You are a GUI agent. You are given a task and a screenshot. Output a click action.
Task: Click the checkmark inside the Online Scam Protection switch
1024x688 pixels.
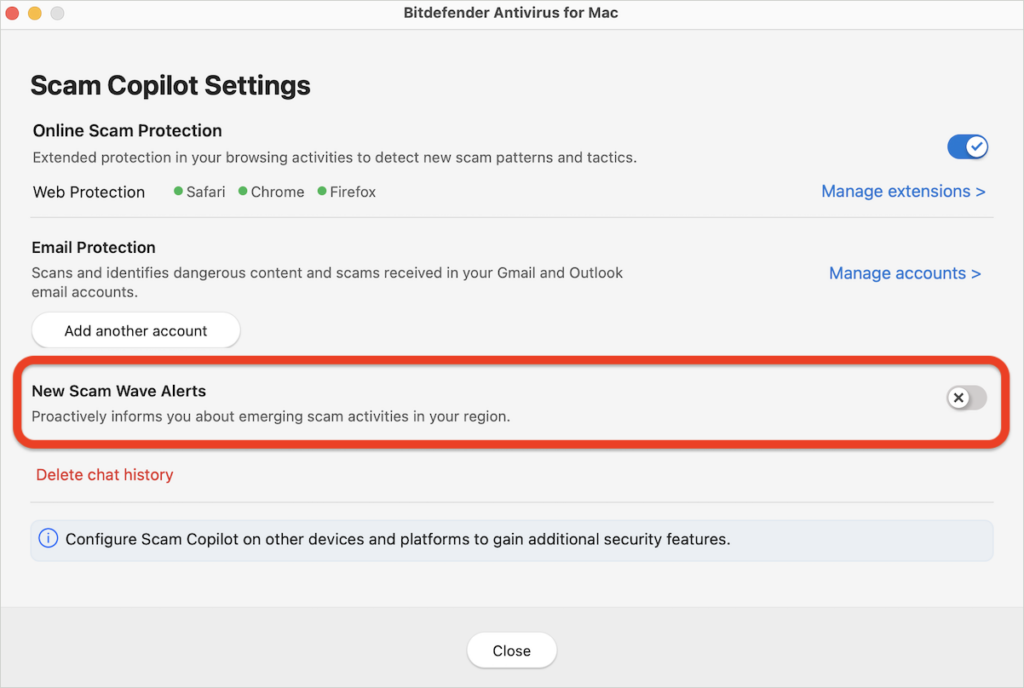click(976, 146)
